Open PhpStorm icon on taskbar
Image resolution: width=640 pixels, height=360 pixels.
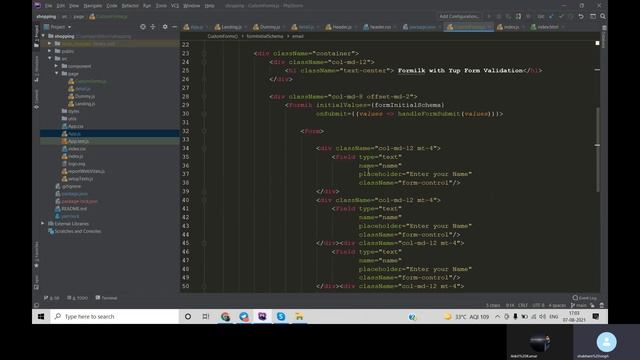click(x=262, y=316)
